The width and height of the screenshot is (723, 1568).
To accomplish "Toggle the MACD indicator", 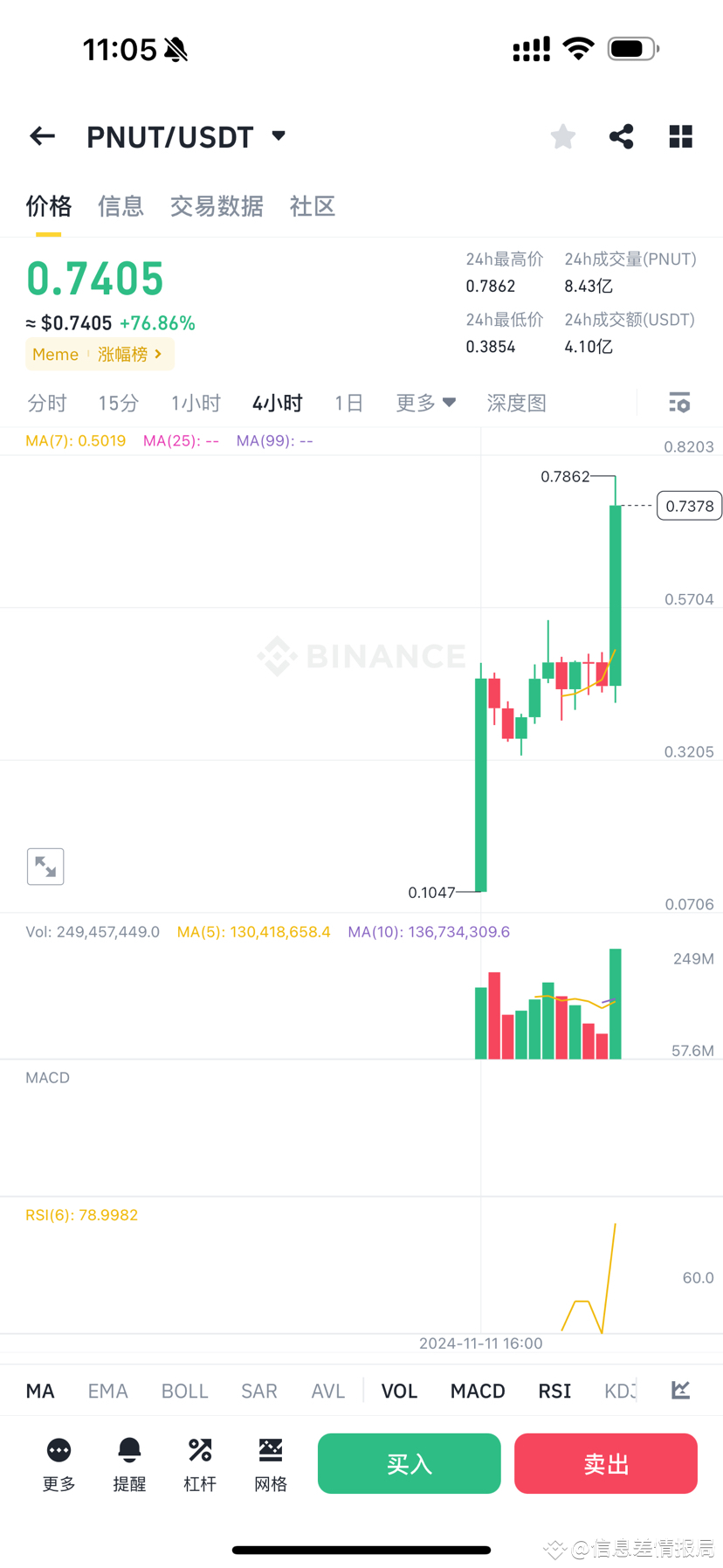I will point(478,1391).
